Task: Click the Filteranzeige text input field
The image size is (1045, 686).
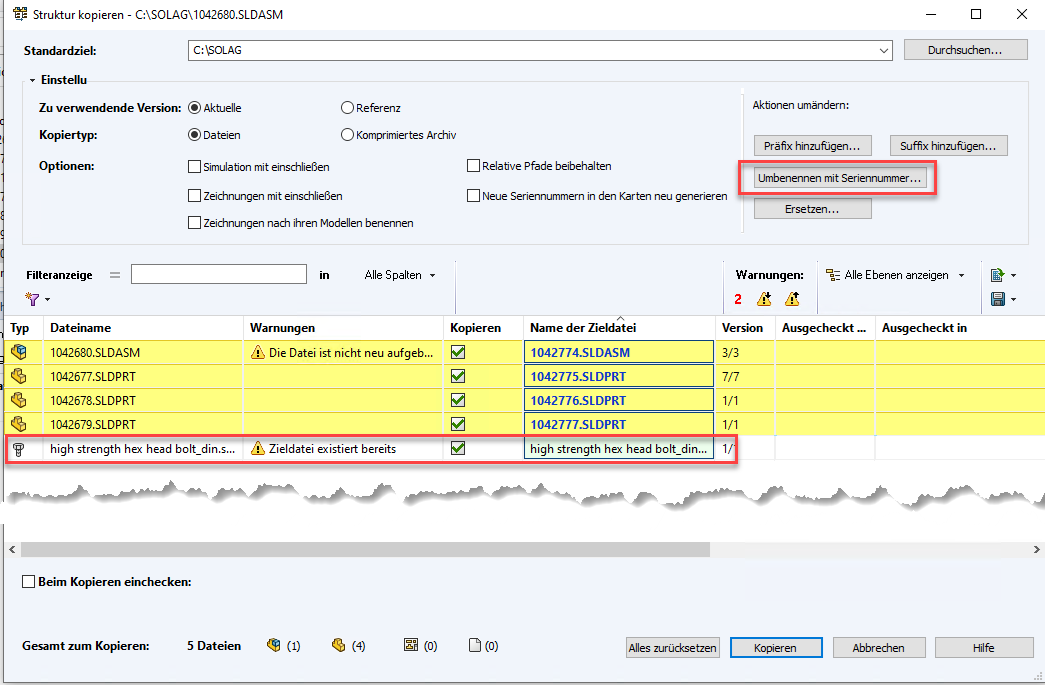Action: [x=218, y=274]
